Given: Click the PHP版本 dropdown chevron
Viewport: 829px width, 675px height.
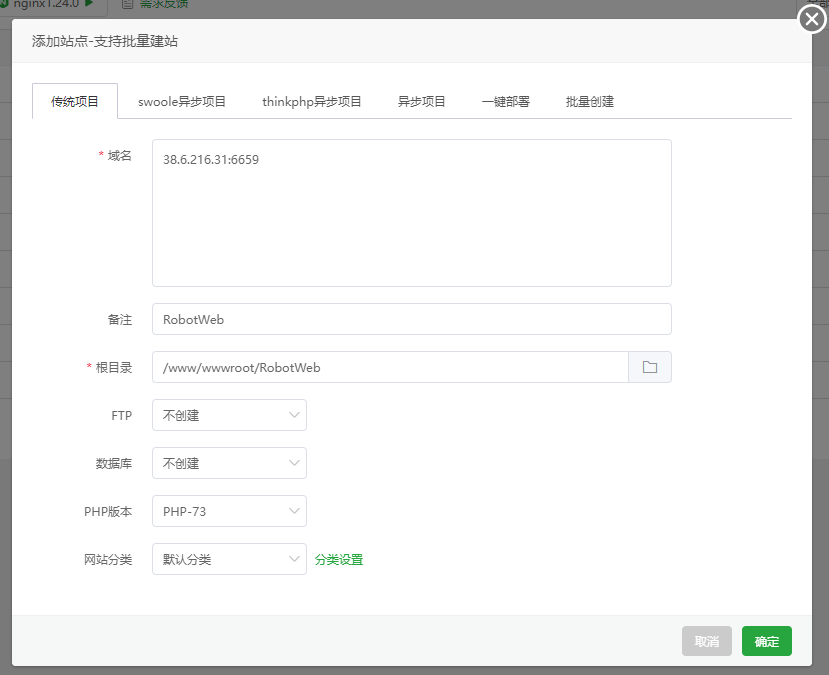Looking at the screenshot, I should (x=295, y=511).
